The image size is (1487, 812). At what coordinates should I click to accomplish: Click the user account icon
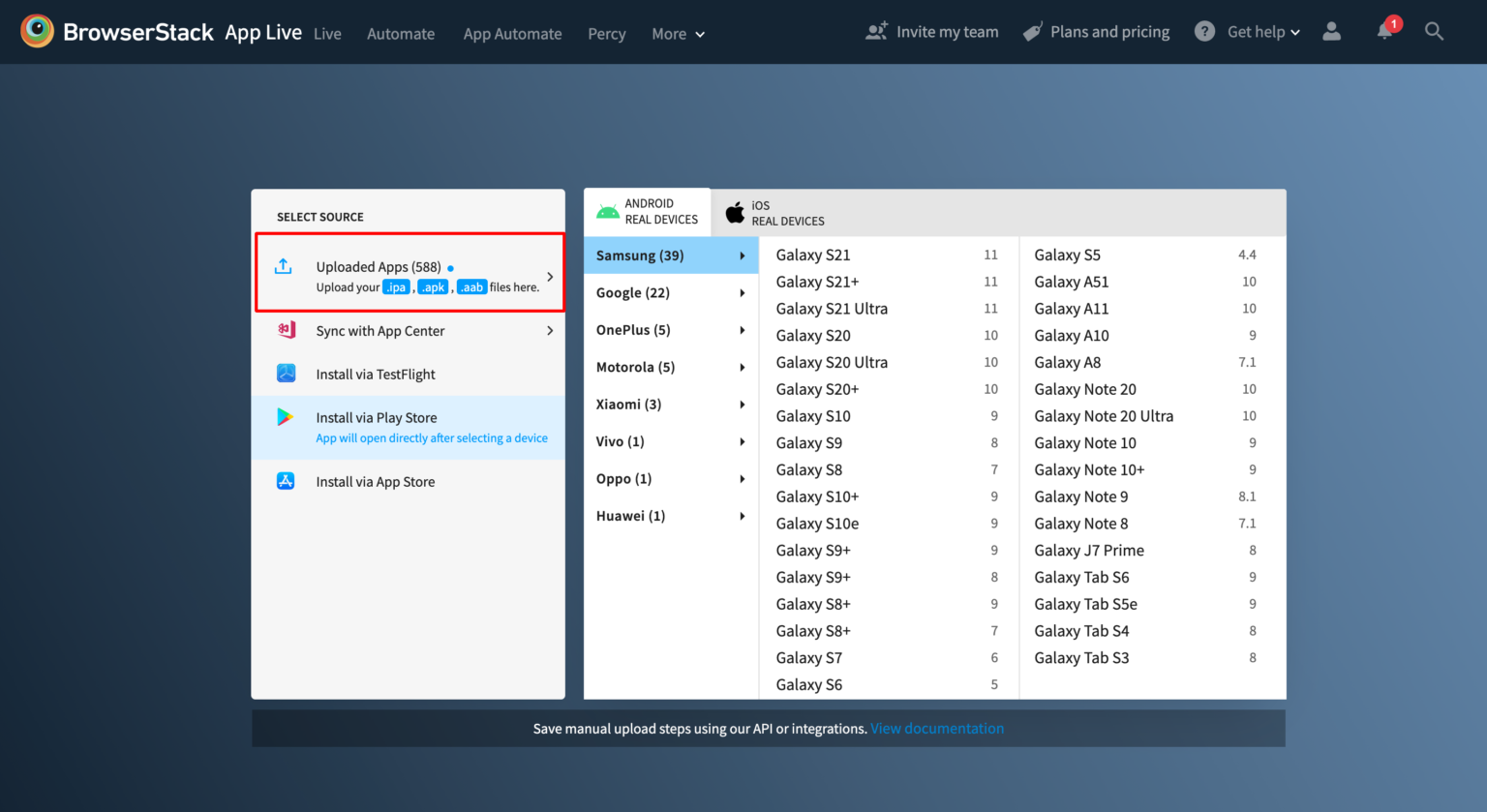point(1331,31)
